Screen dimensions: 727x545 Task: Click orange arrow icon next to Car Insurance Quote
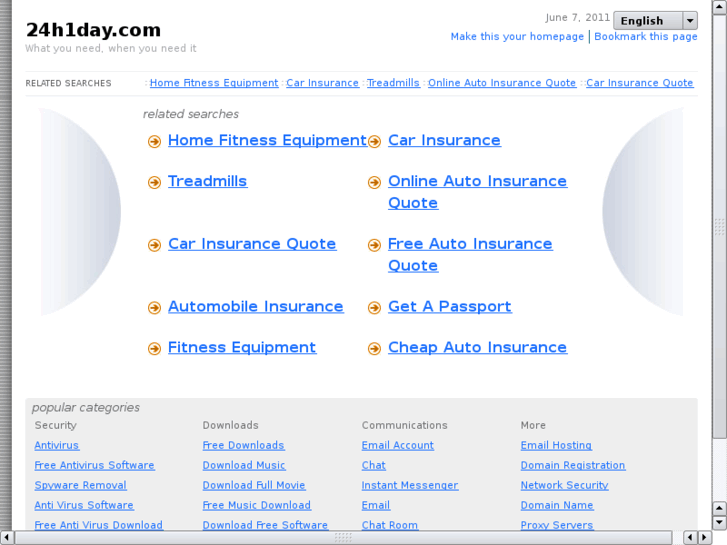click(154, 245)
